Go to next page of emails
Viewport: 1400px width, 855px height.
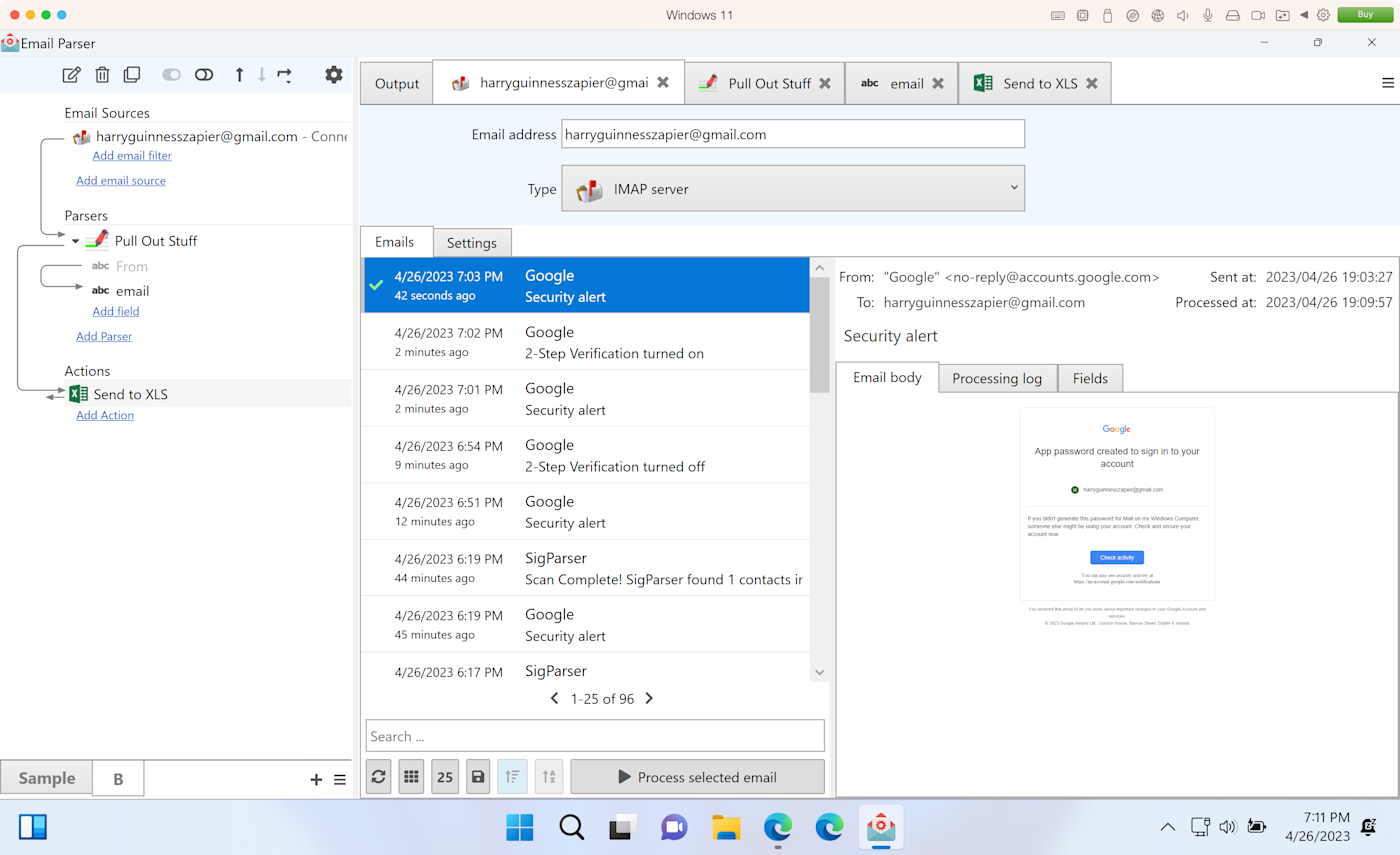[649, 699]
